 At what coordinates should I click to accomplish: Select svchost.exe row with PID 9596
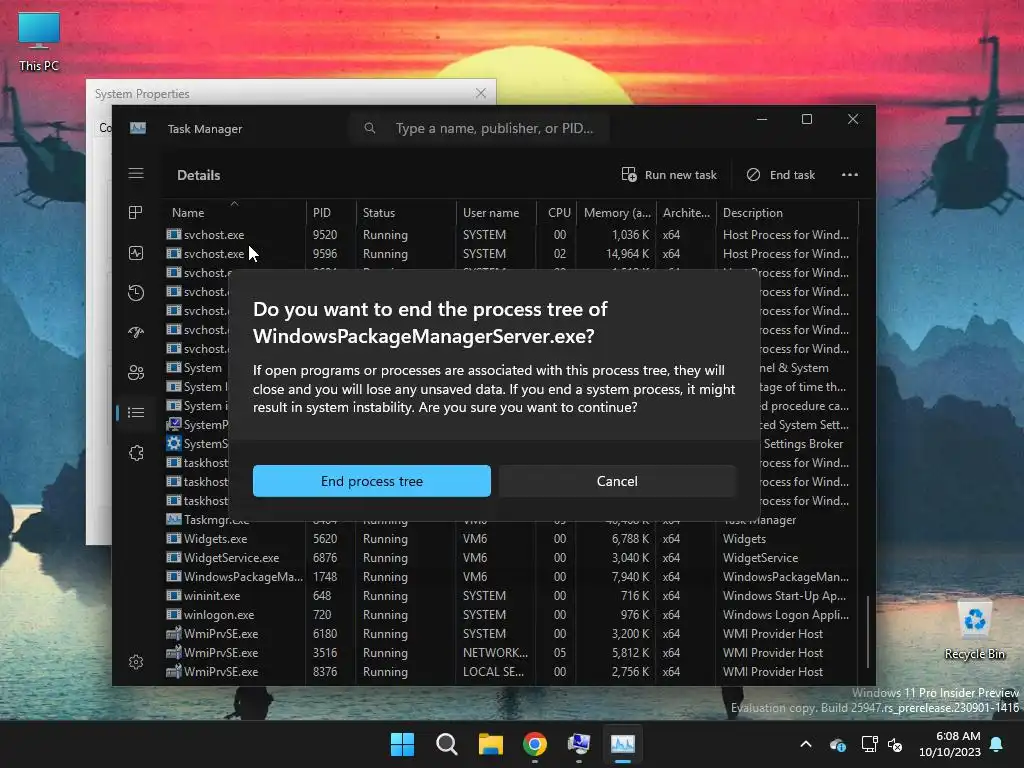(511, 253)
